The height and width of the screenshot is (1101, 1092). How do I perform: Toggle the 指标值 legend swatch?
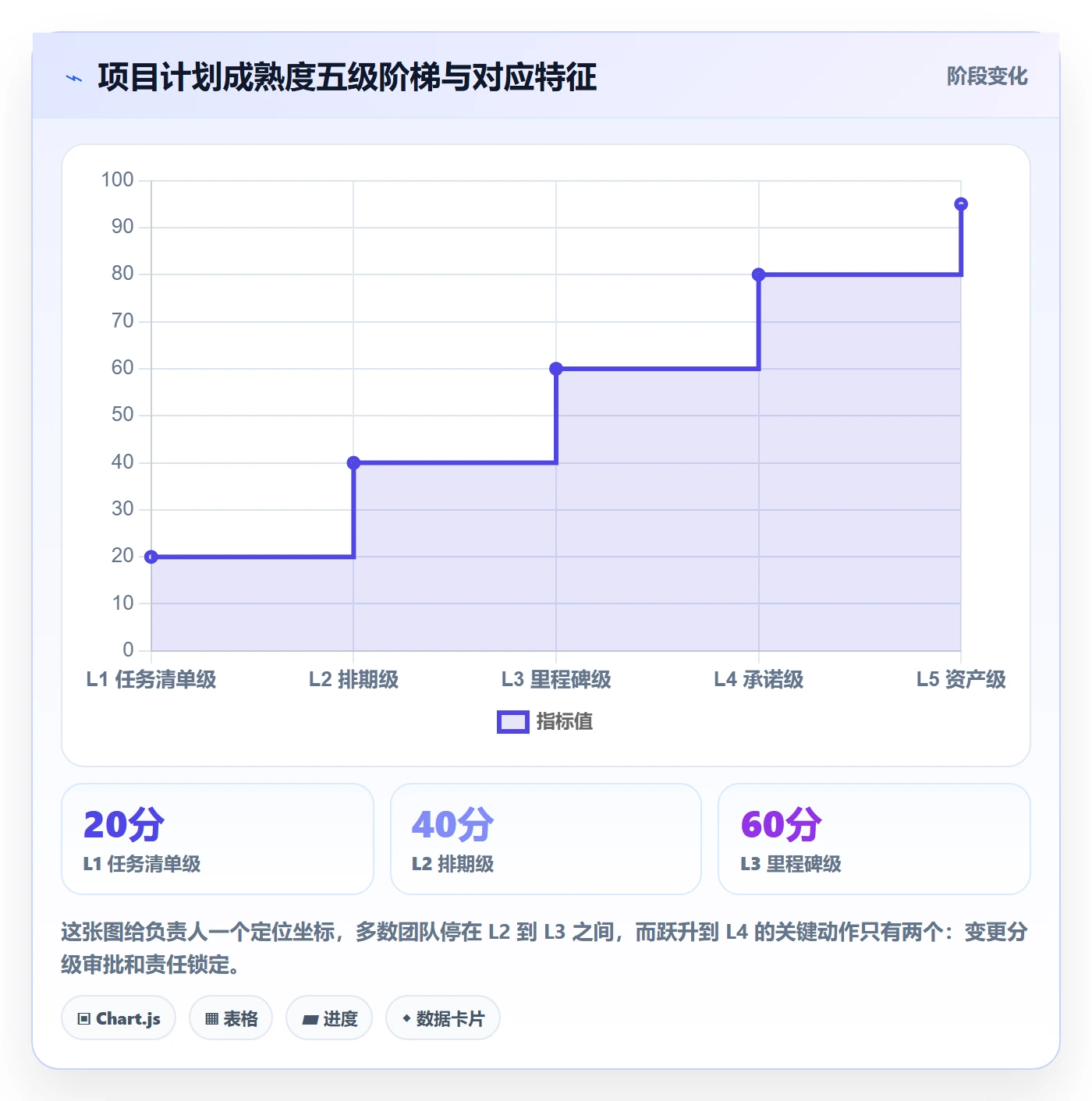[513, 722]
